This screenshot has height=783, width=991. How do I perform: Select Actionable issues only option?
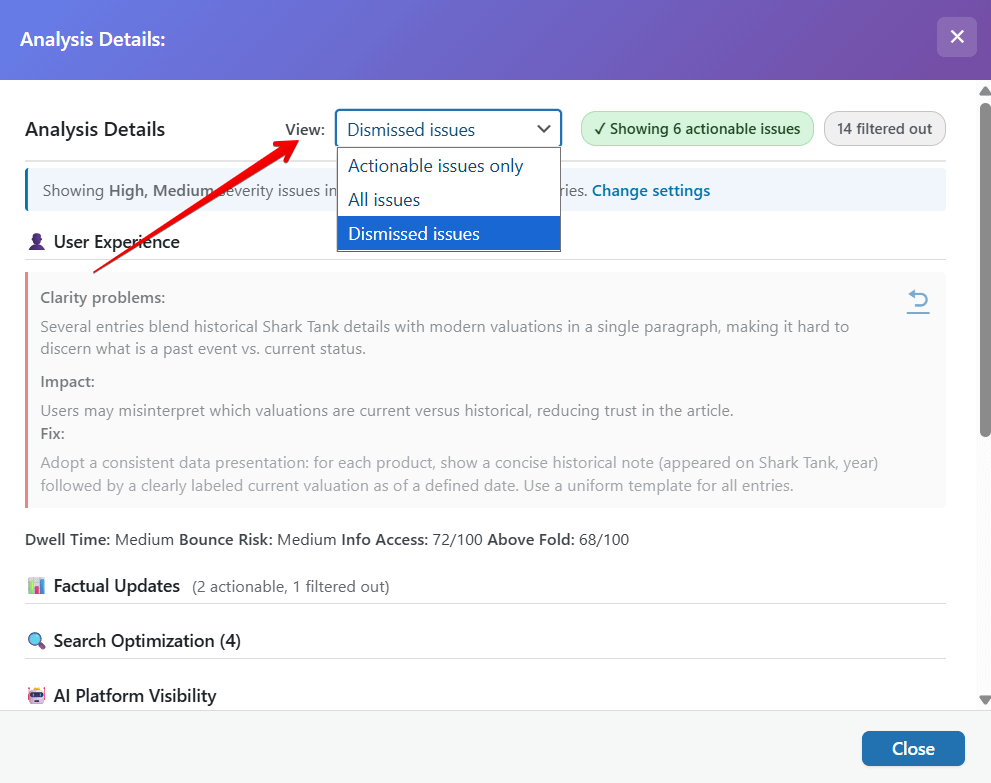pyautogui.click(x=435, y=166)
